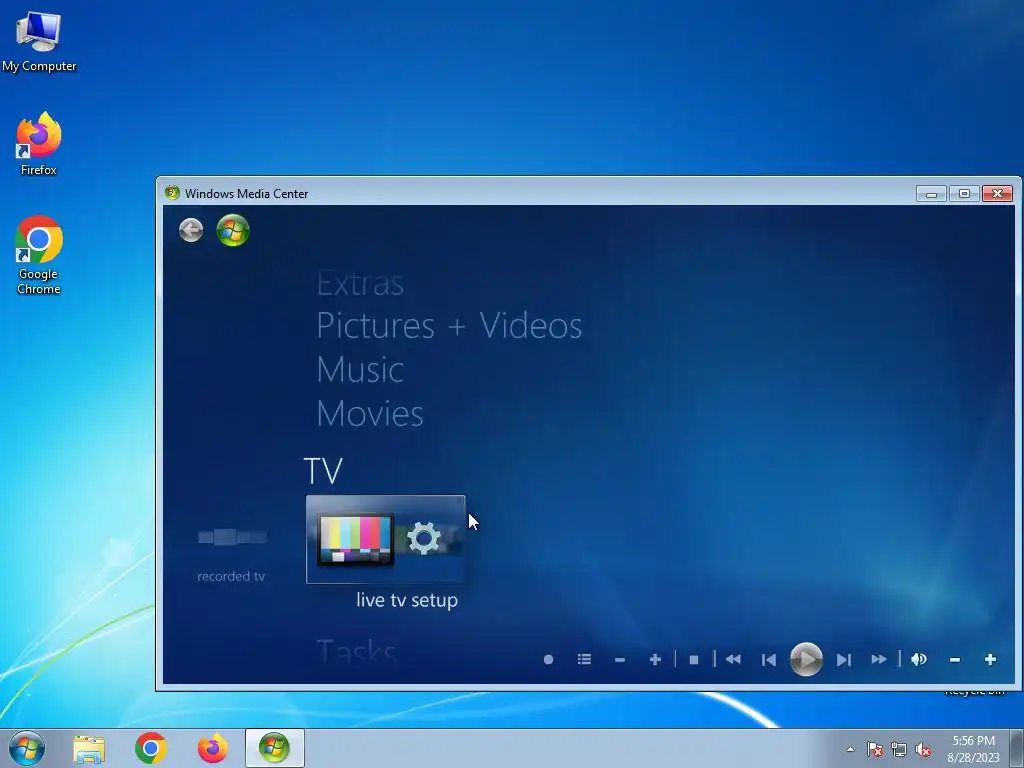Click the Rewind button
The width and height of the screenshot is (1024, 768).
tap(733, 660)
